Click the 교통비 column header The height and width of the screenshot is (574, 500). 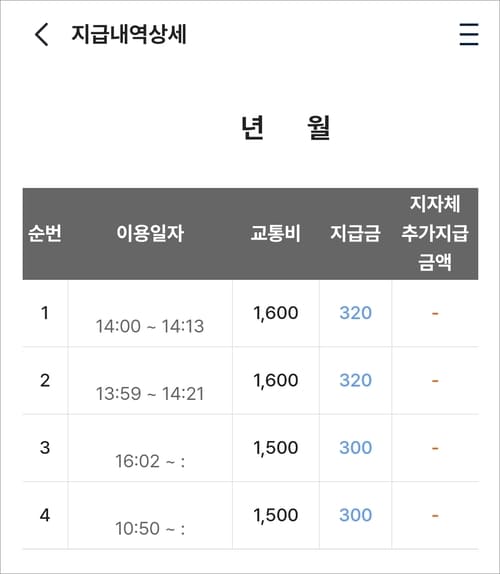[276, 233]
